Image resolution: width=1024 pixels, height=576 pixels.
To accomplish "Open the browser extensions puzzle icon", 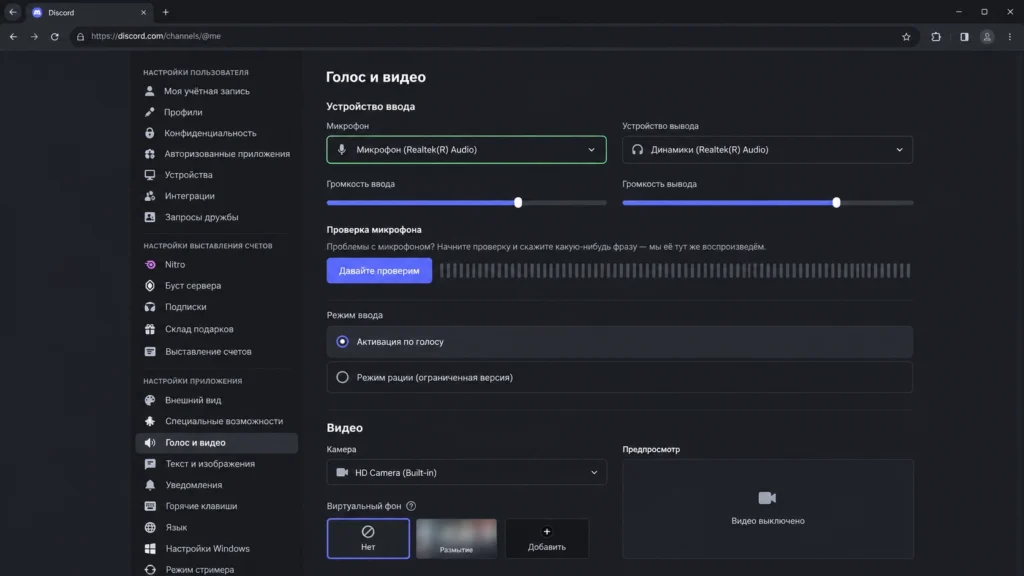I will click(936, 37).
